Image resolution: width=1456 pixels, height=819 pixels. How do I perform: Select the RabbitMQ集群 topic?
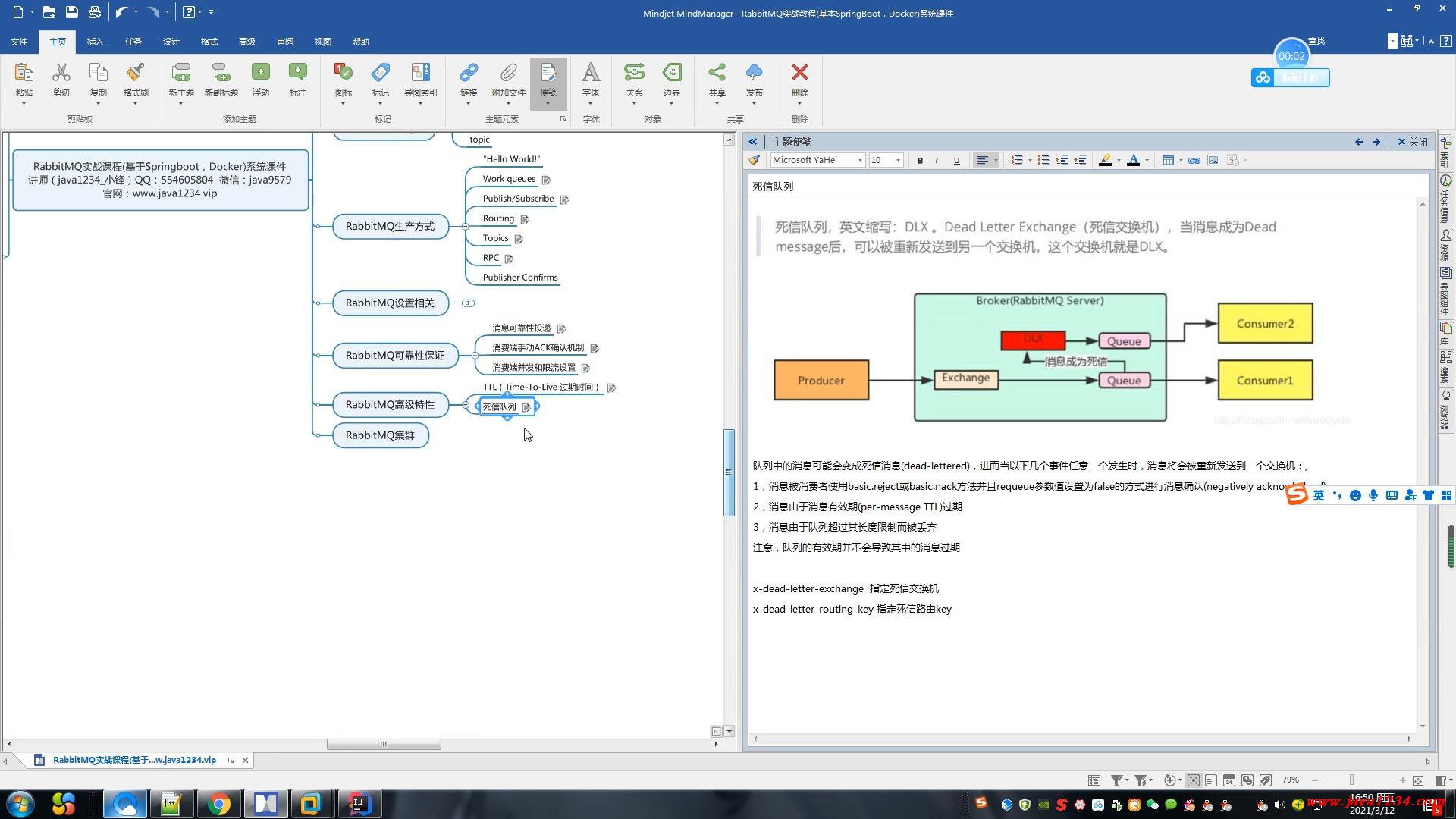381,435
